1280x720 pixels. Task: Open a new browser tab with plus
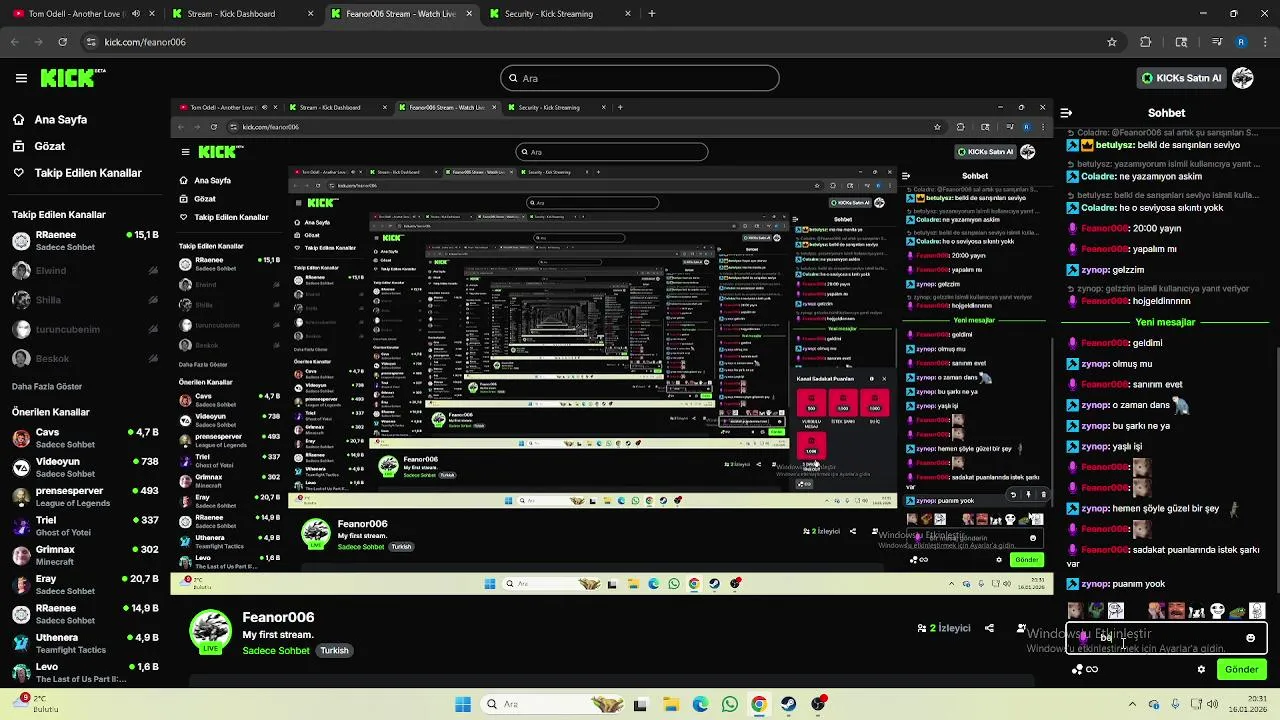(652, 14)
